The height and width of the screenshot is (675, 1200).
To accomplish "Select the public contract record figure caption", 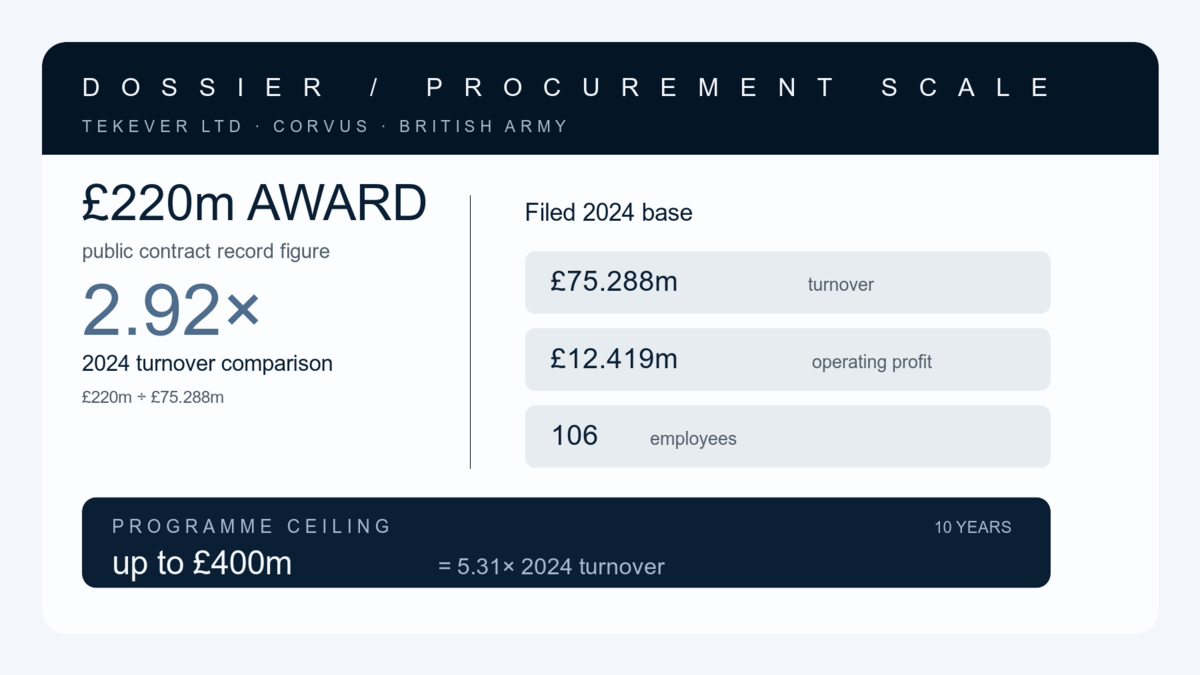I will 206,252.
